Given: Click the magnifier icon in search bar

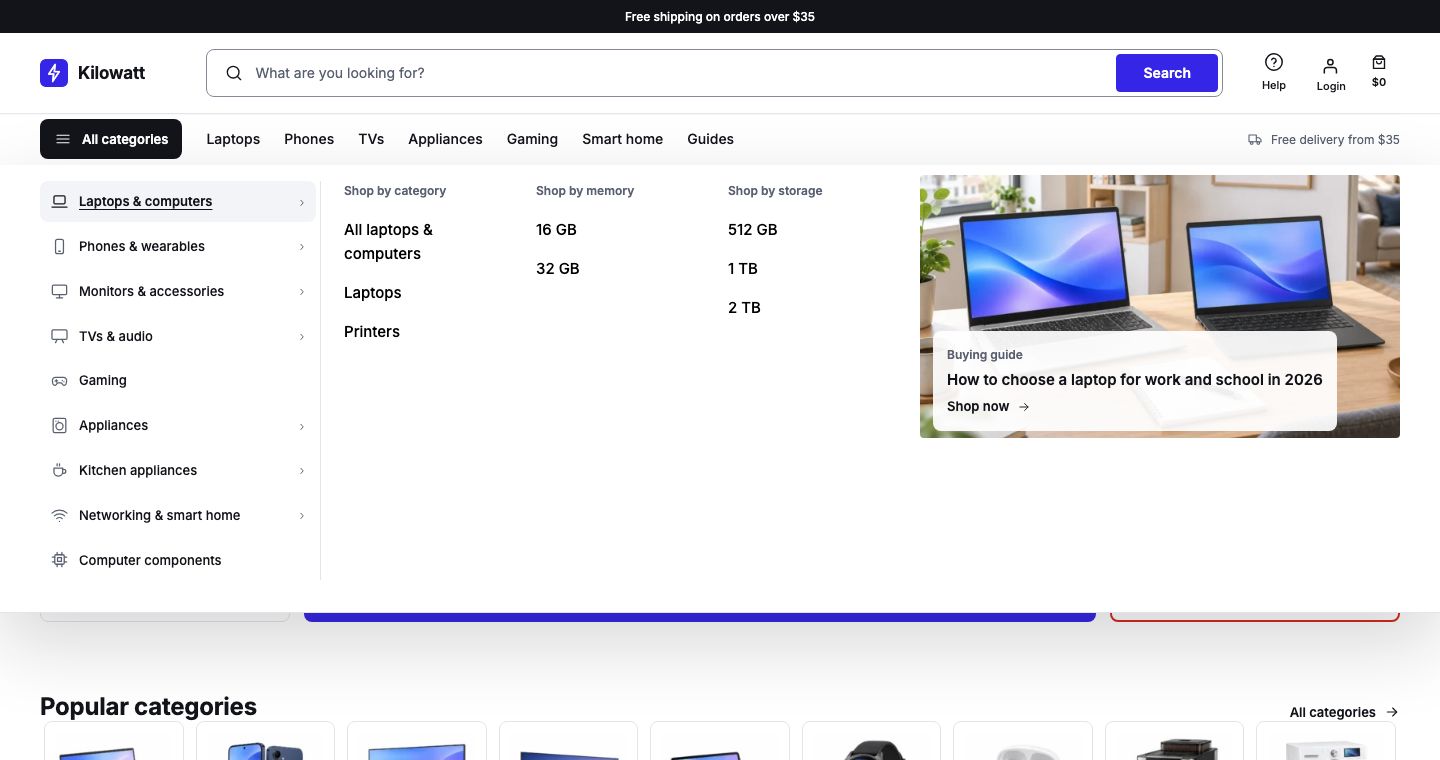Looking at the screenshot, I should (234, 73).
